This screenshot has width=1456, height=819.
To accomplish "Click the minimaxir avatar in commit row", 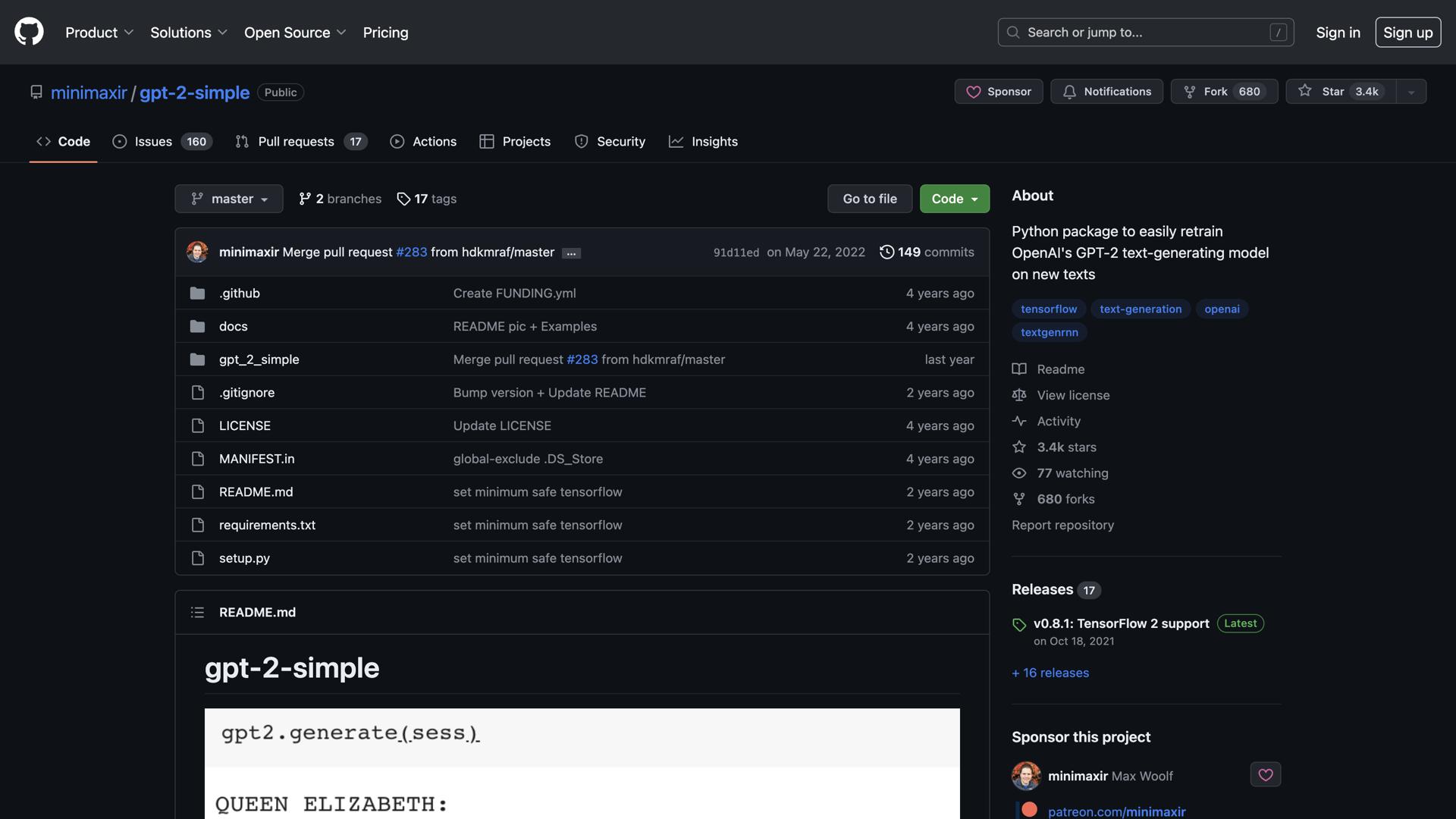I will [x=197, y=252].
